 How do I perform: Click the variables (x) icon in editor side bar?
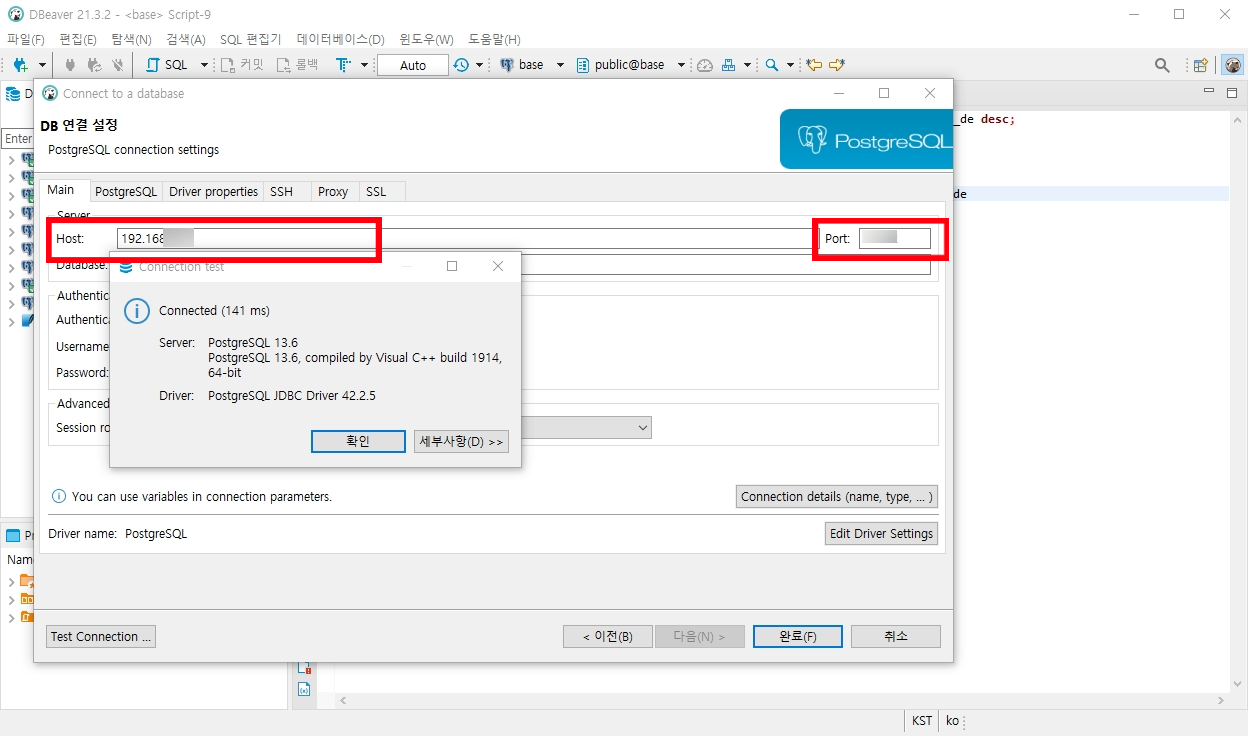(x=304, y=689)
